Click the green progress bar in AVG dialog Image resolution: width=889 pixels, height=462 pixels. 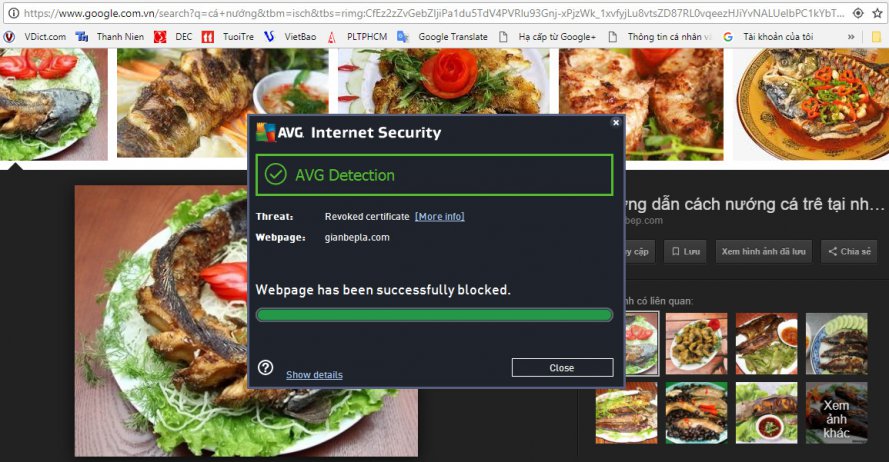pyautogui.click(x=434, y=314)
